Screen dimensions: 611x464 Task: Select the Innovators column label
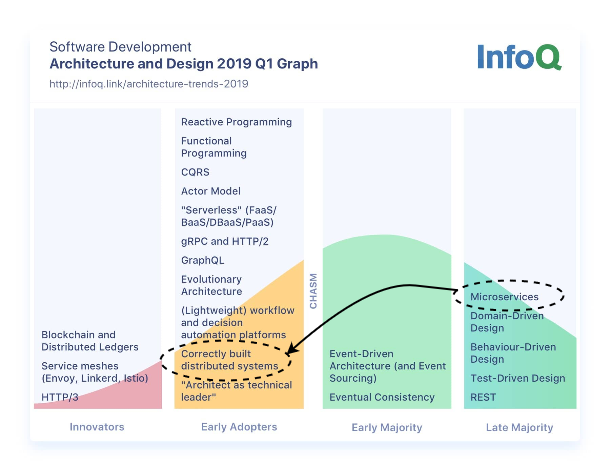(x=97, y=427)
